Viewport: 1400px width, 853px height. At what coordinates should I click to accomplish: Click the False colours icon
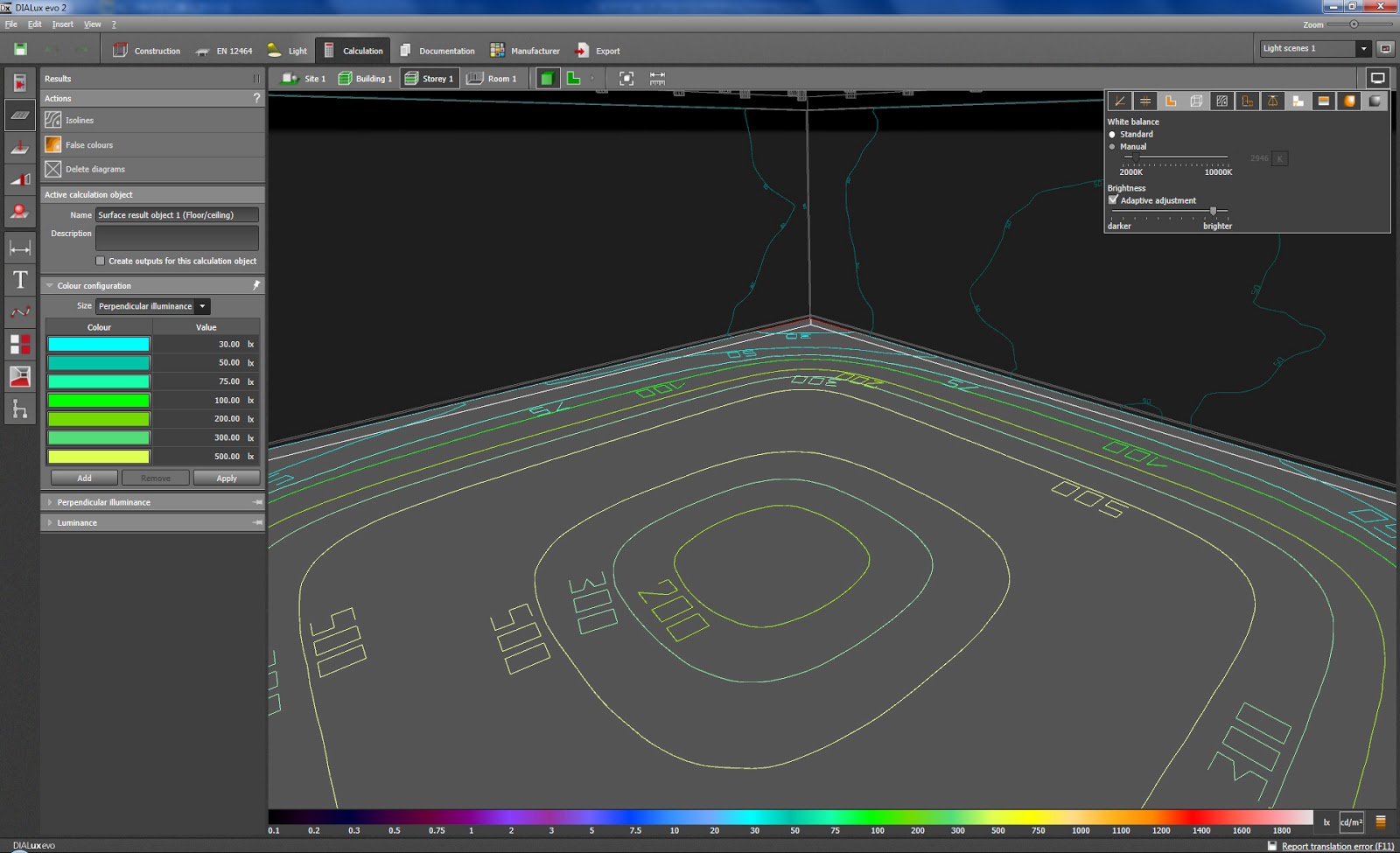pyautogui.click(x=53, y=144)
